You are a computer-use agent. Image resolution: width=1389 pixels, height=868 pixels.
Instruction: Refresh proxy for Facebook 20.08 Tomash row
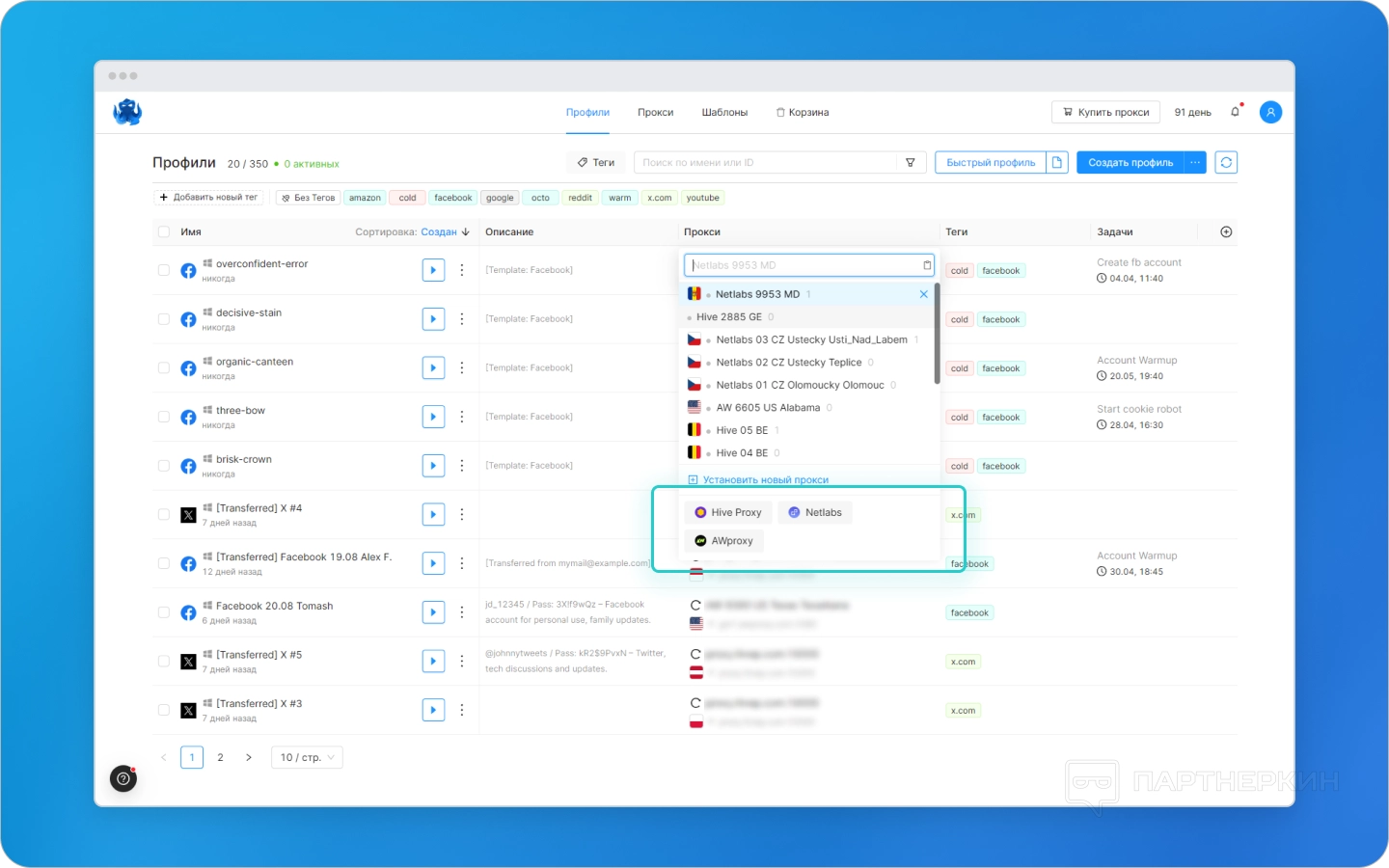pyautogui.click(x=695, y=606)
